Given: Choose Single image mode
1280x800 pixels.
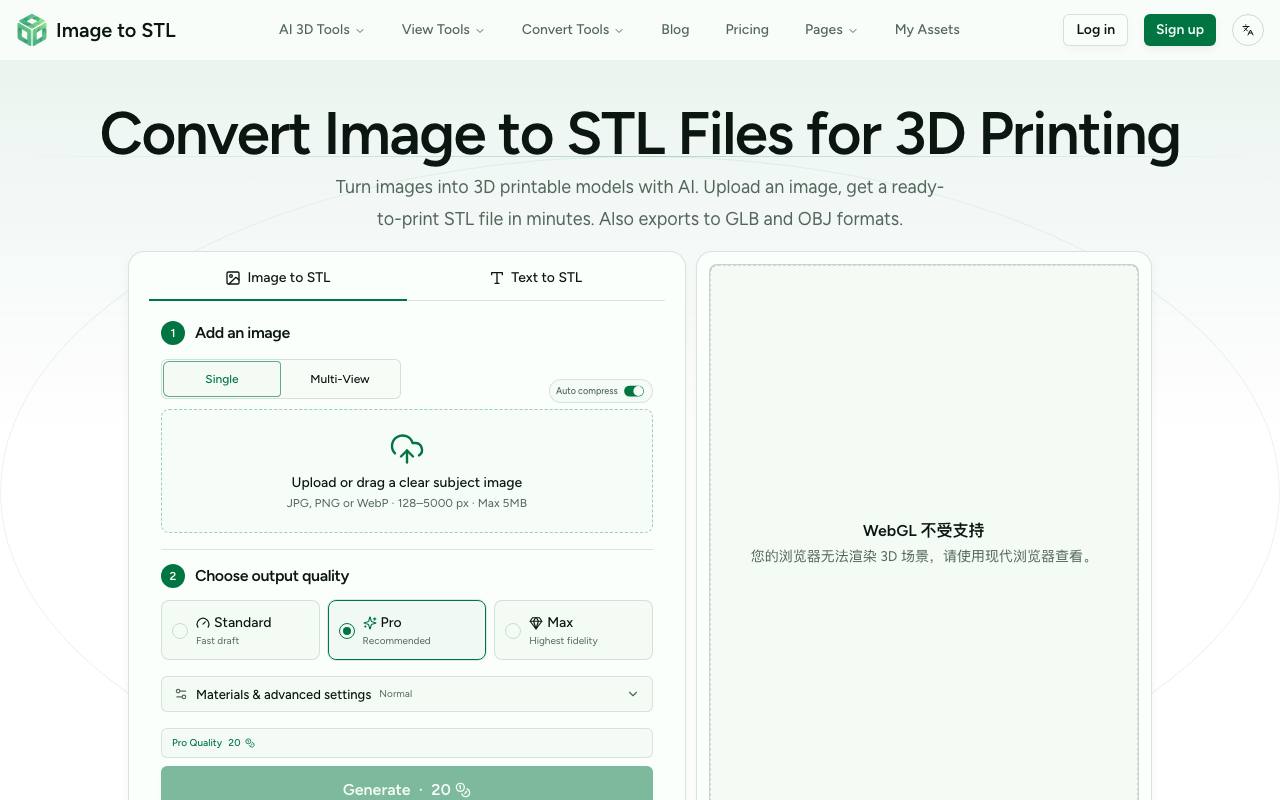Looking at the screenshot, I should click(x=222, y=379).
